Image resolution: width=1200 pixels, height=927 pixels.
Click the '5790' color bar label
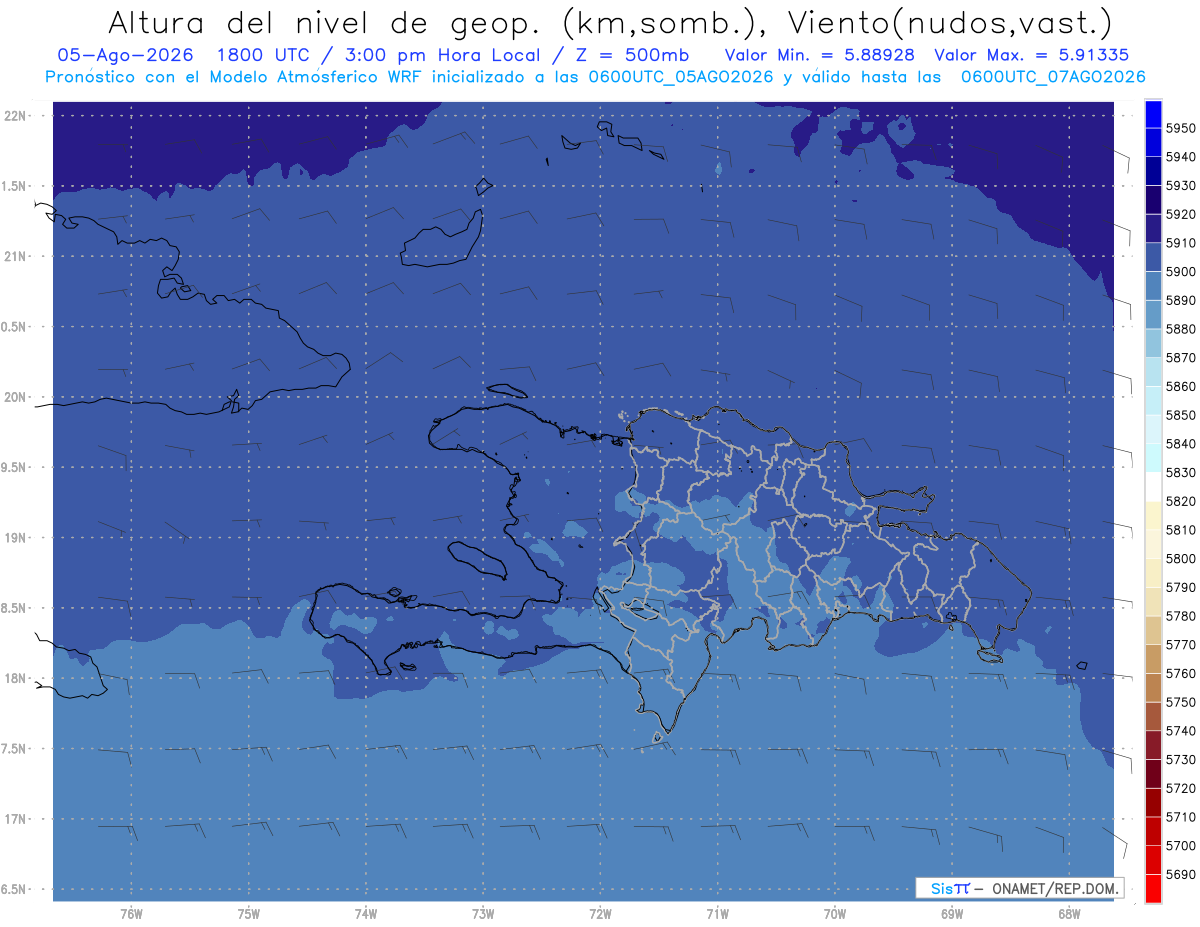coord(1181,587)
